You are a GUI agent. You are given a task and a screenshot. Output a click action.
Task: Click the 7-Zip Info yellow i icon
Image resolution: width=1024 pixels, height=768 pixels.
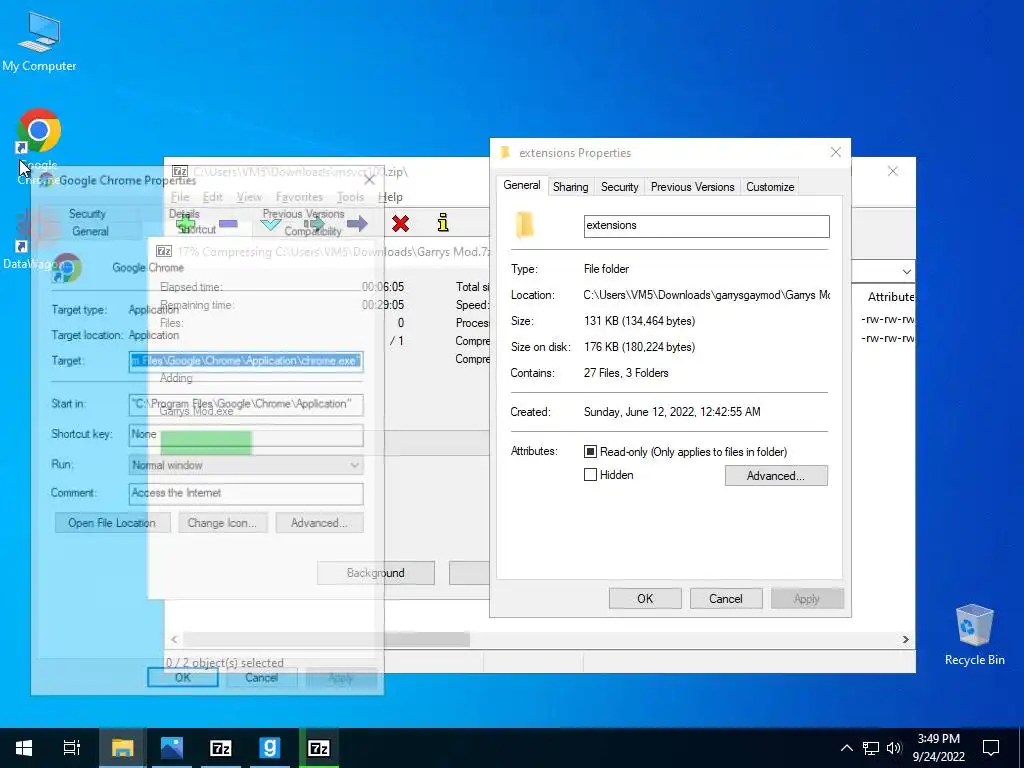click(x=443, y=223)
